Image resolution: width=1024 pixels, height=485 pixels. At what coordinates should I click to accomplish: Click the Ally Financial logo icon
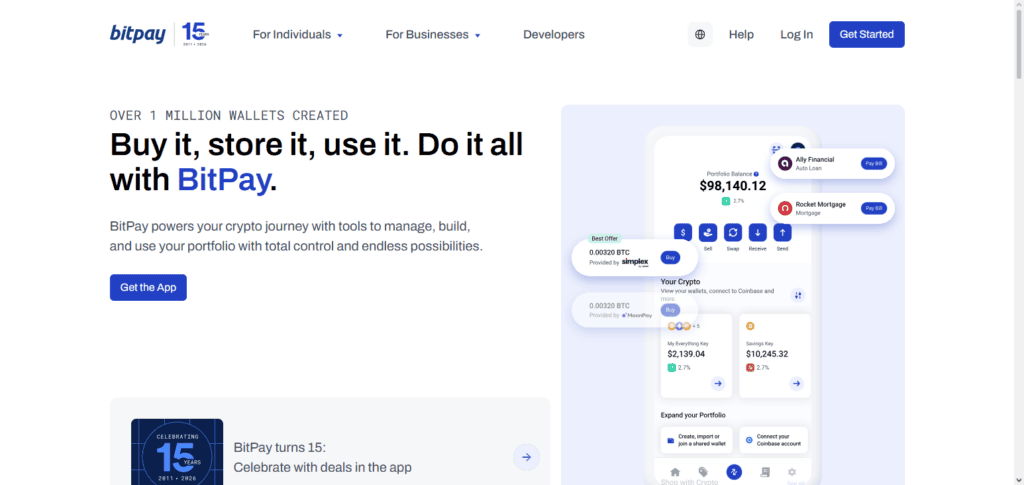(784, 164)
